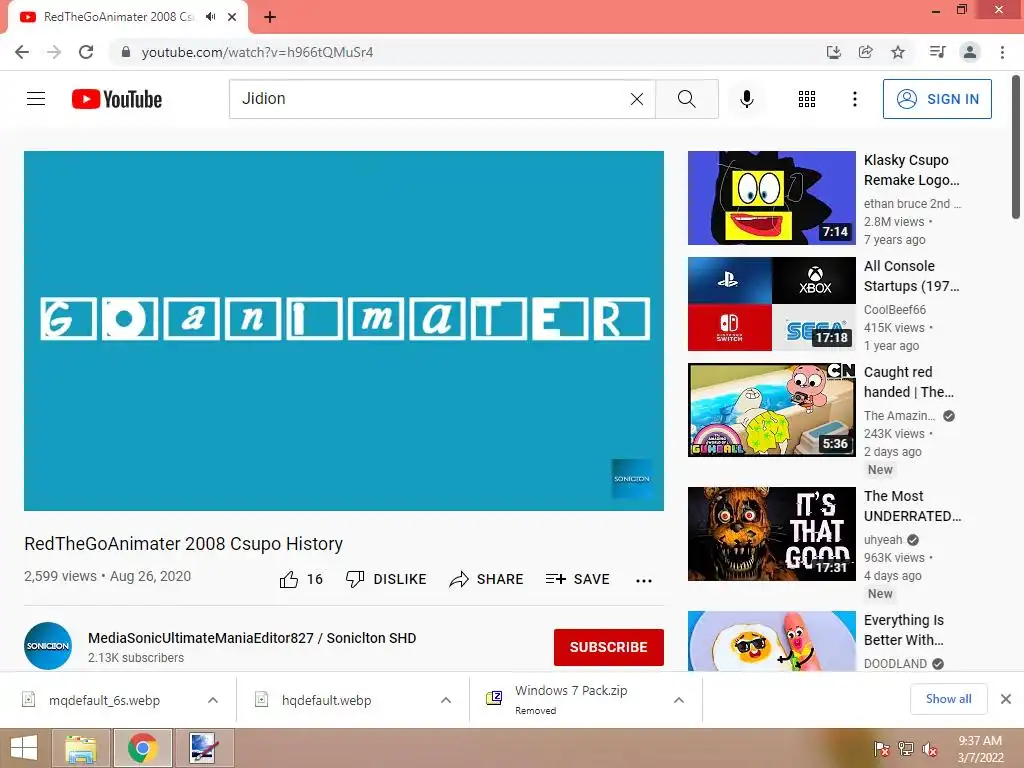Viewport: 1024px width, 768px height.
Task: Click Chrome back arrow
Action: click(x=22, y=52)
